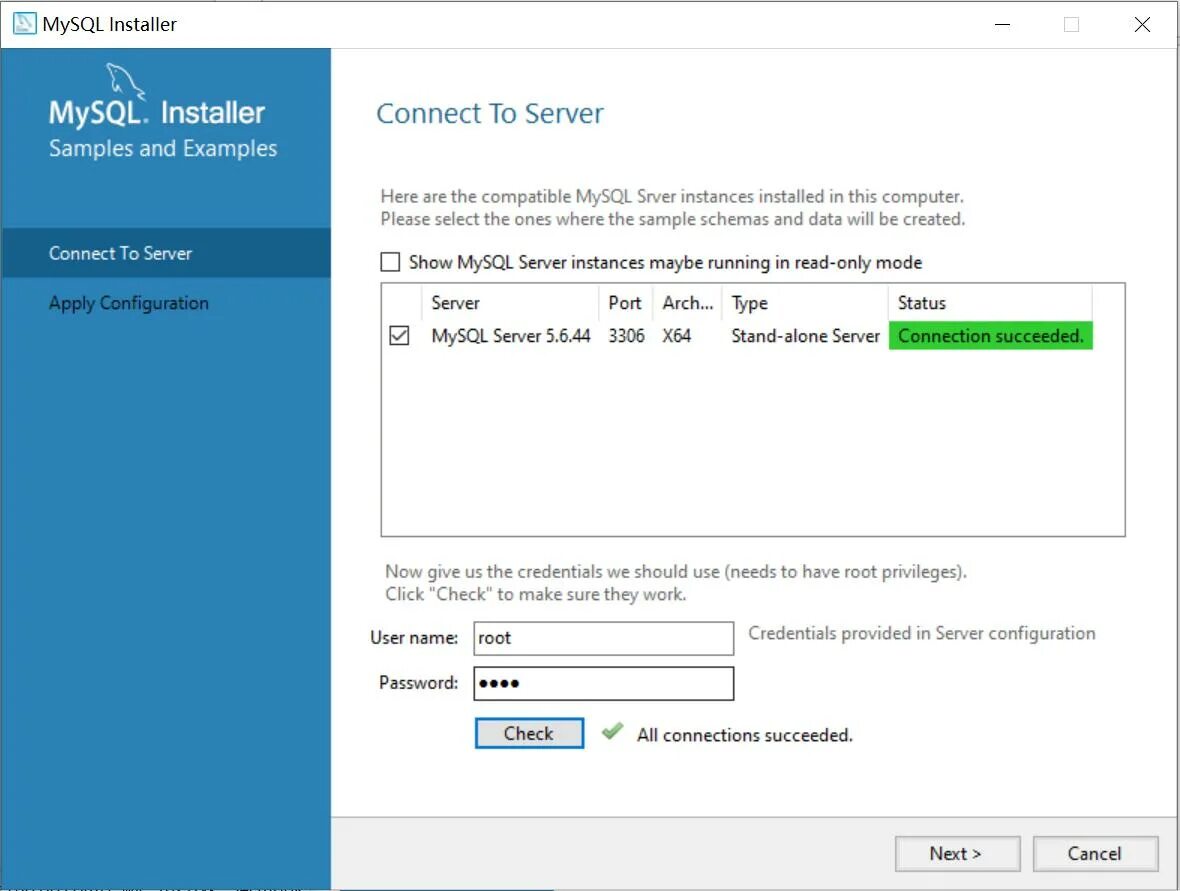Click the User name input field
This screenshot has height=891, width=1180.
point(603,638)
